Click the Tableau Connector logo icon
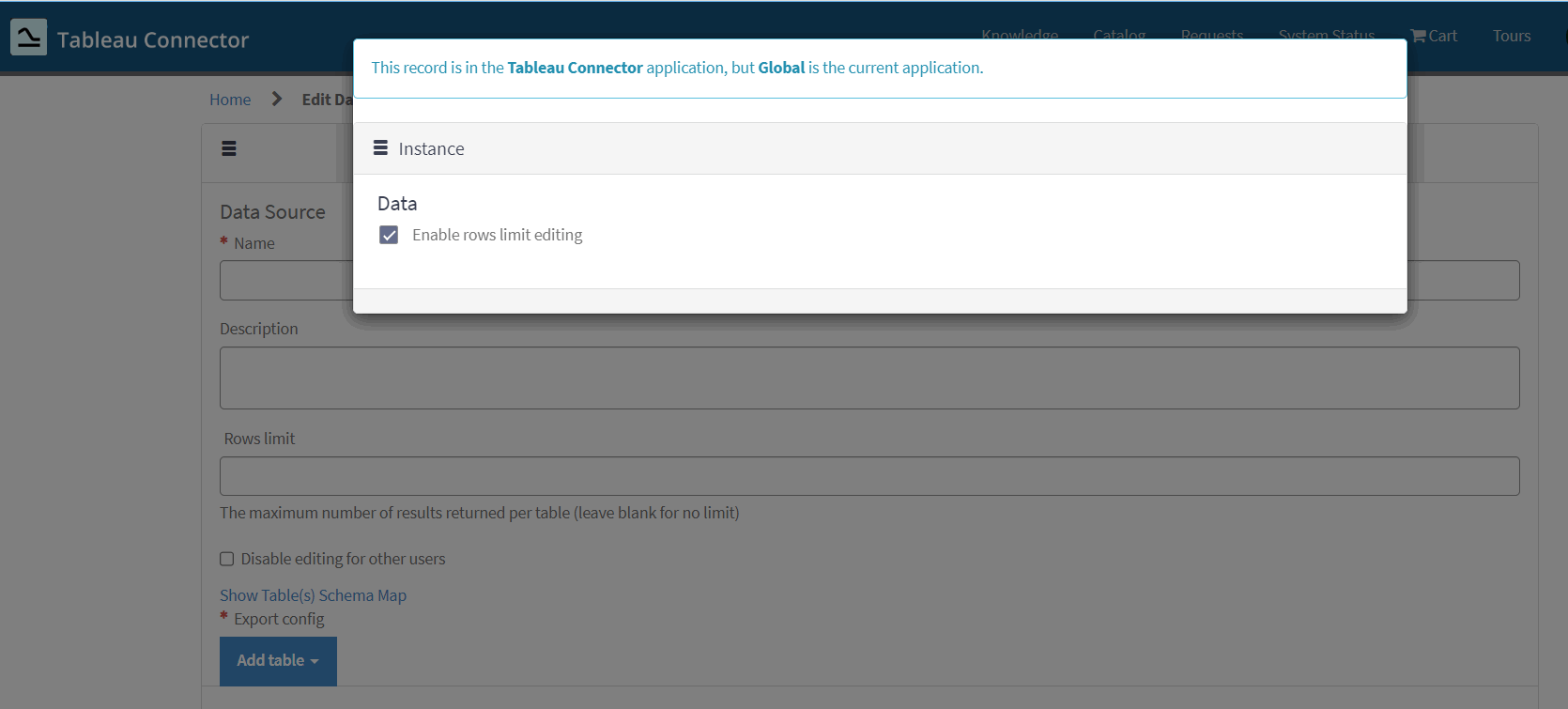This screenshot has height=709, width=1568. point(28,38)
